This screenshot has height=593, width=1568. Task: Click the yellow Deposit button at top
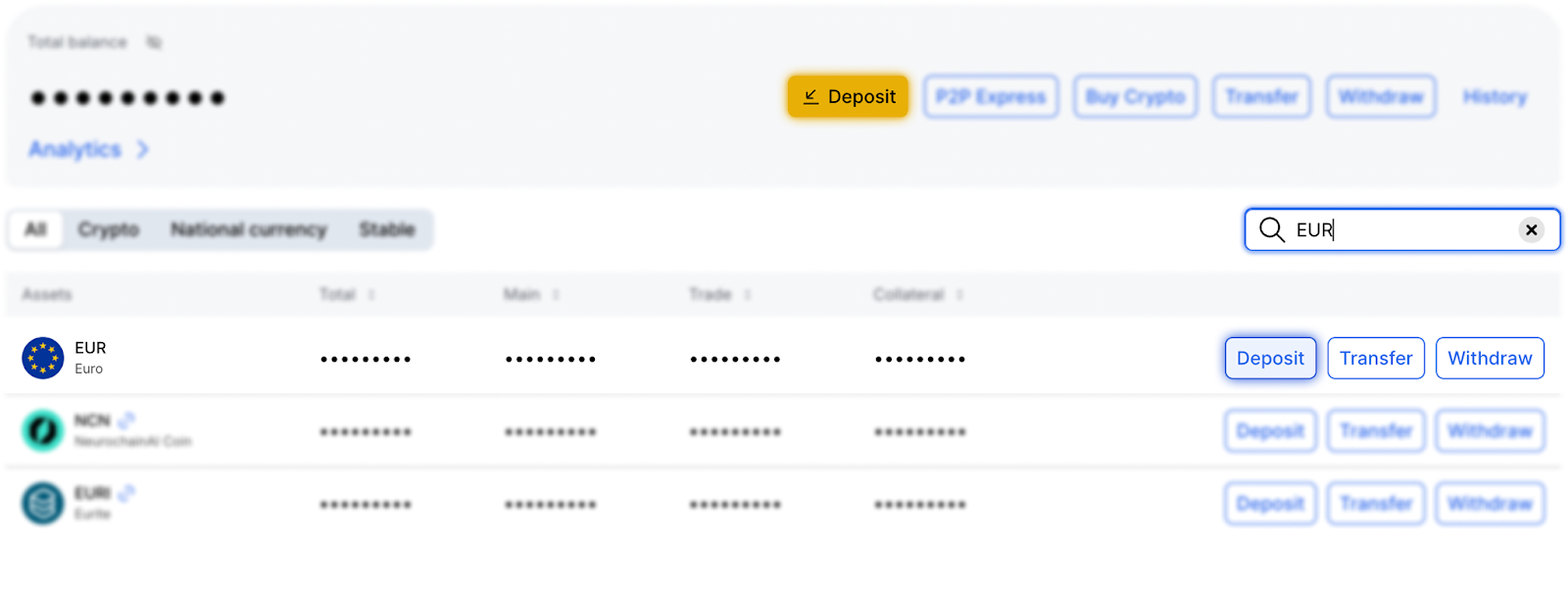click(x=848, y=96)
